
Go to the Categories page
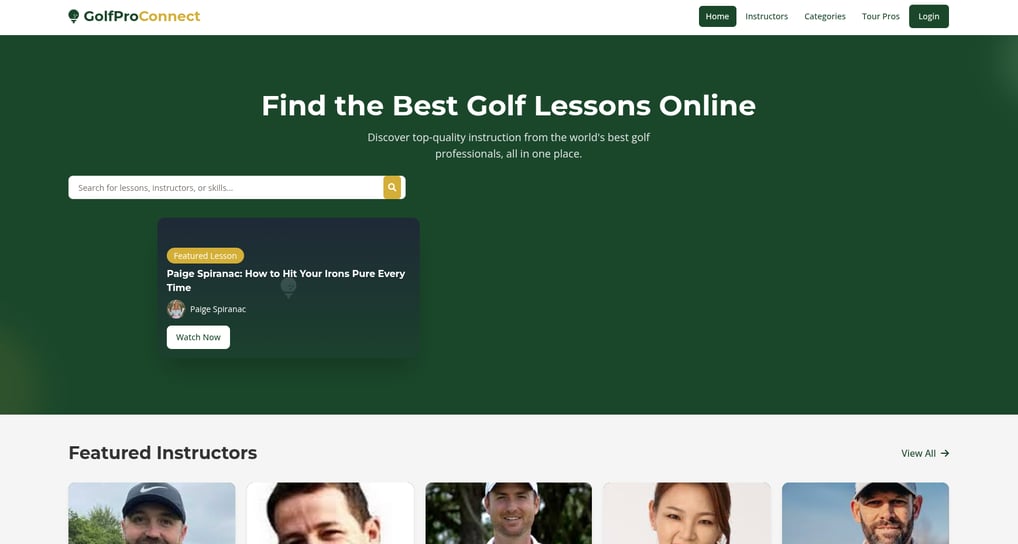click(x=825, y=16)
